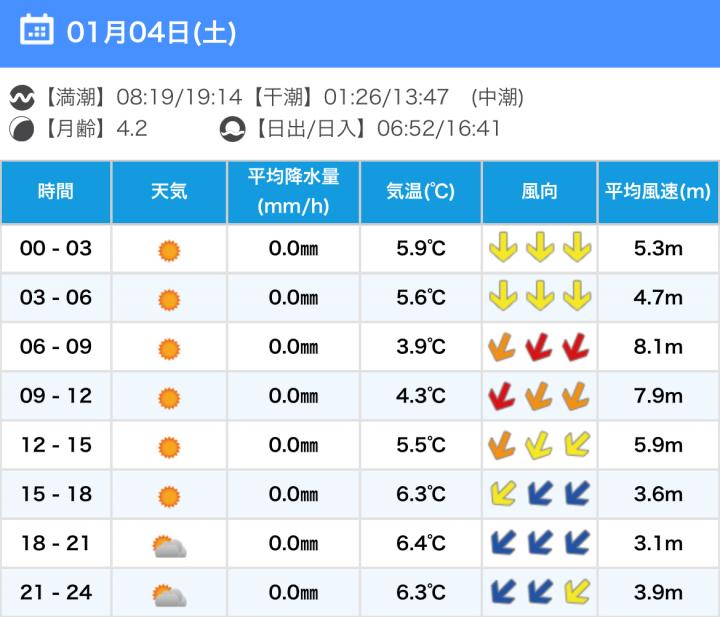Click the partly cloudy icon for 18 - 21
The image size is (720, 617).
click(169, 545)
